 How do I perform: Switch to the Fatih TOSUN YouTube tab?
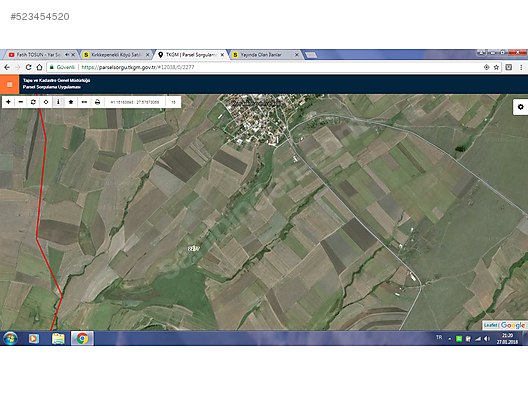[38, 55]
